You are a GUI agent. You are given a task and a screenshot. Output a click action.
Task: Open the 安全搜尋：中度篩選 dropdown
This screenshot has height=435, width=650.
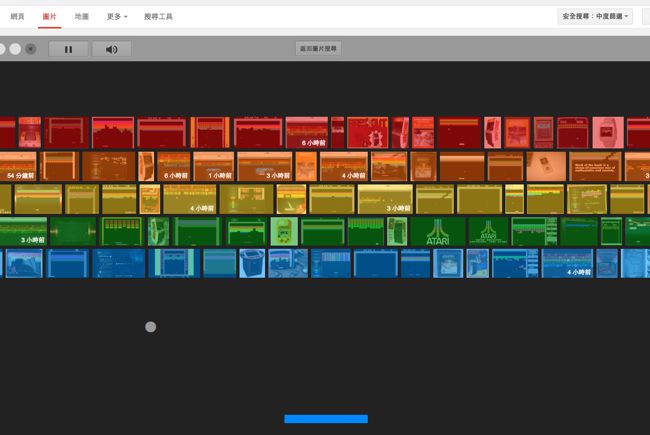pyautogui.click(x=595, y=16)
